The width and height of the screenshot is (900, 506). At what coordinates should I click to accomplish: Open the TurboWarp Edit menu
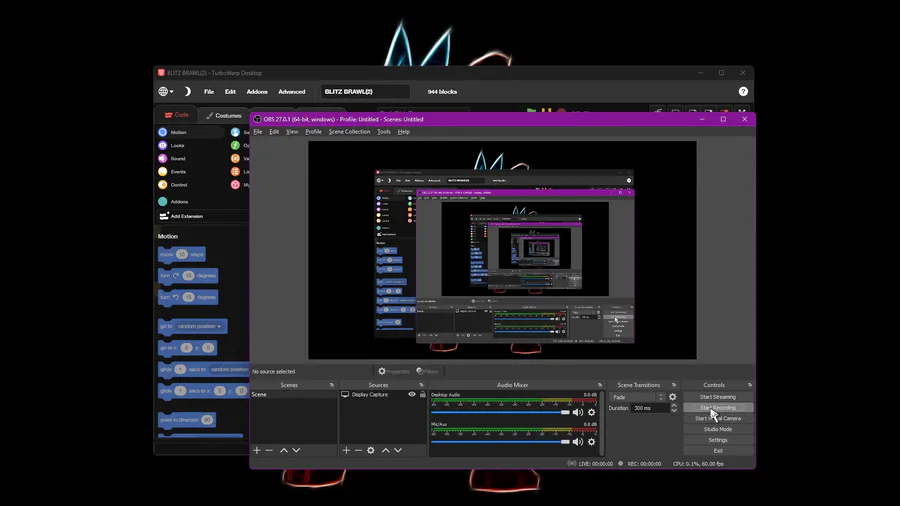point(230,92)
